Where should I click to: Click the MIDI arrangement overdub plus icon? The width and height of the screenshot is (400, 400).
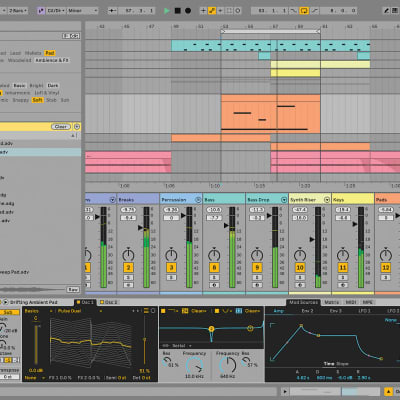click(203, 11)
